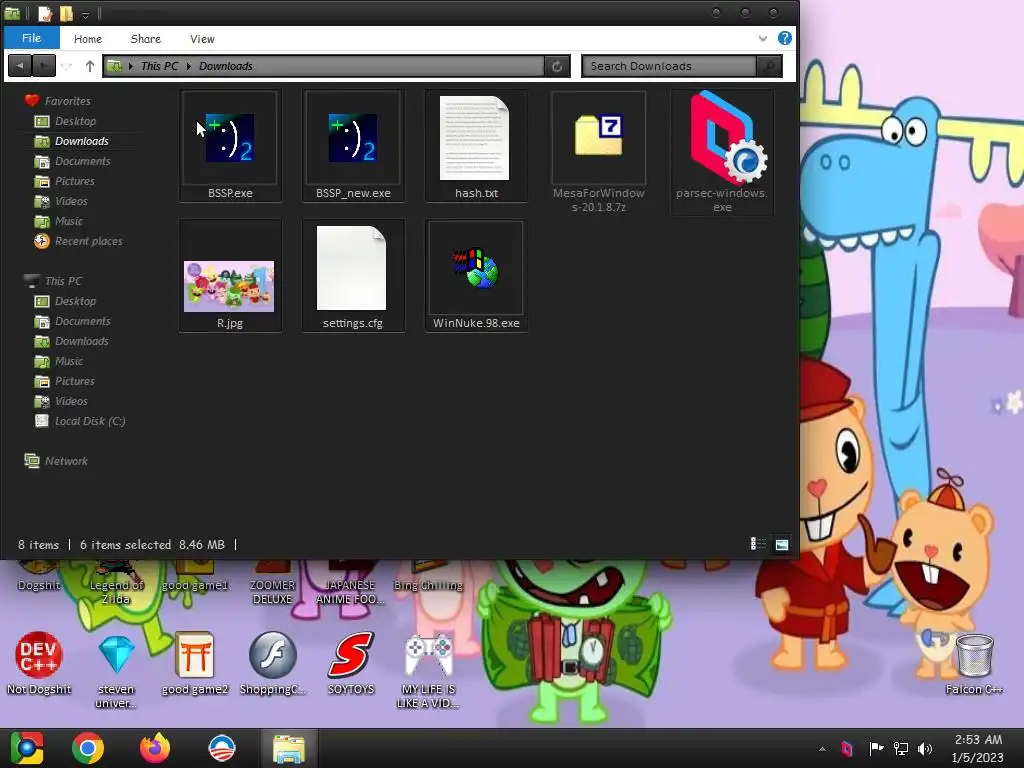The width and height of the screenshot is (1024, 768).
Task: Open the File ribbon tab
Action: click(31, 38)
